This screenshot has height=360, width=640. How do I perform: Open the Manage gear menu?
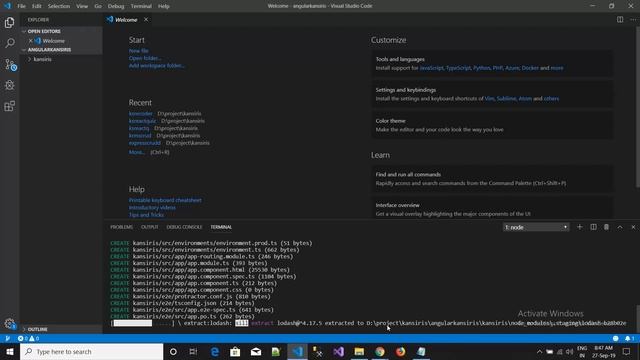(9, 324)
